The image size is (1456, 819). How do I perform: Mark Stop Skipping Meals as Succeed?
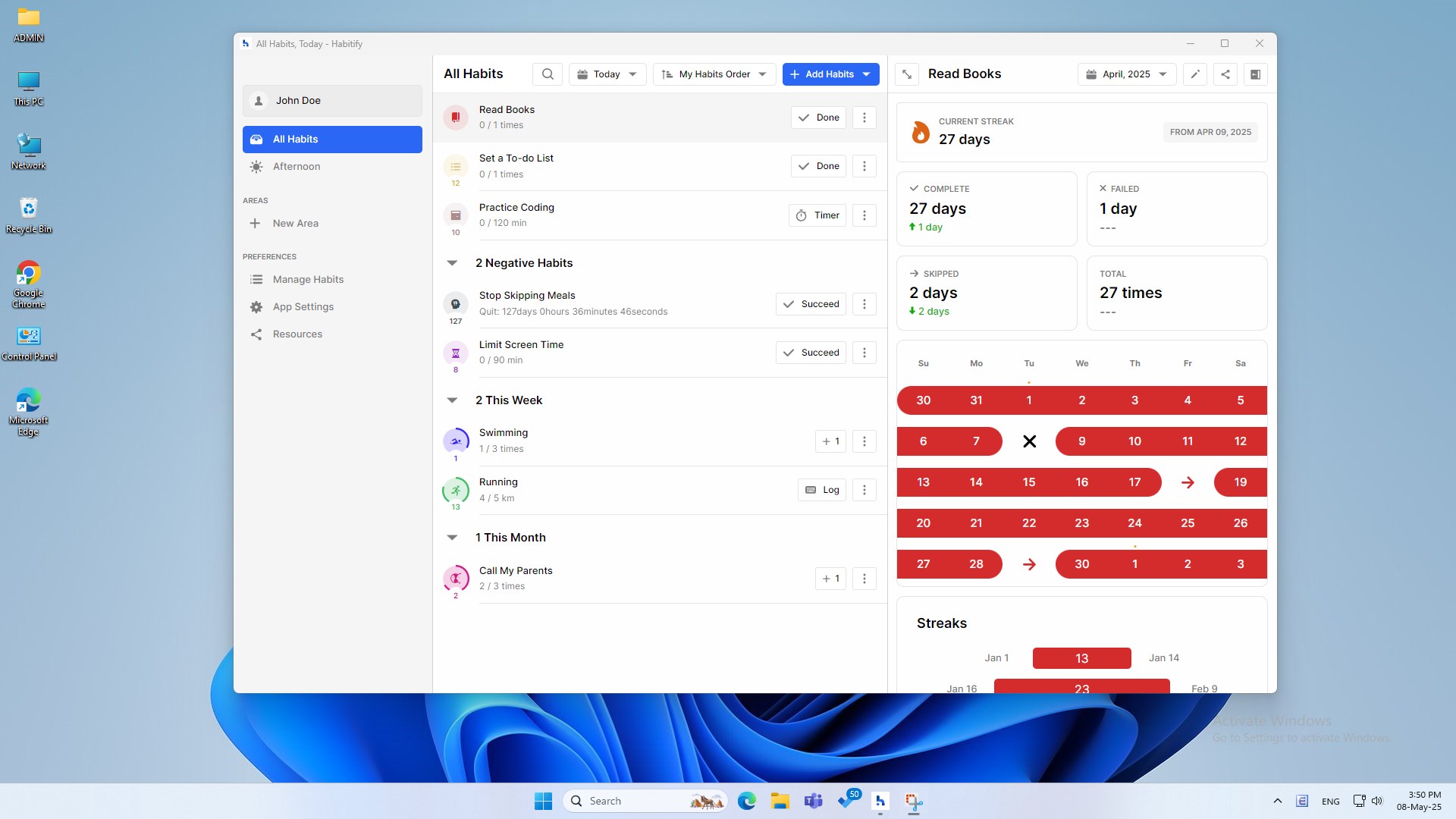[x=811, y=304]
